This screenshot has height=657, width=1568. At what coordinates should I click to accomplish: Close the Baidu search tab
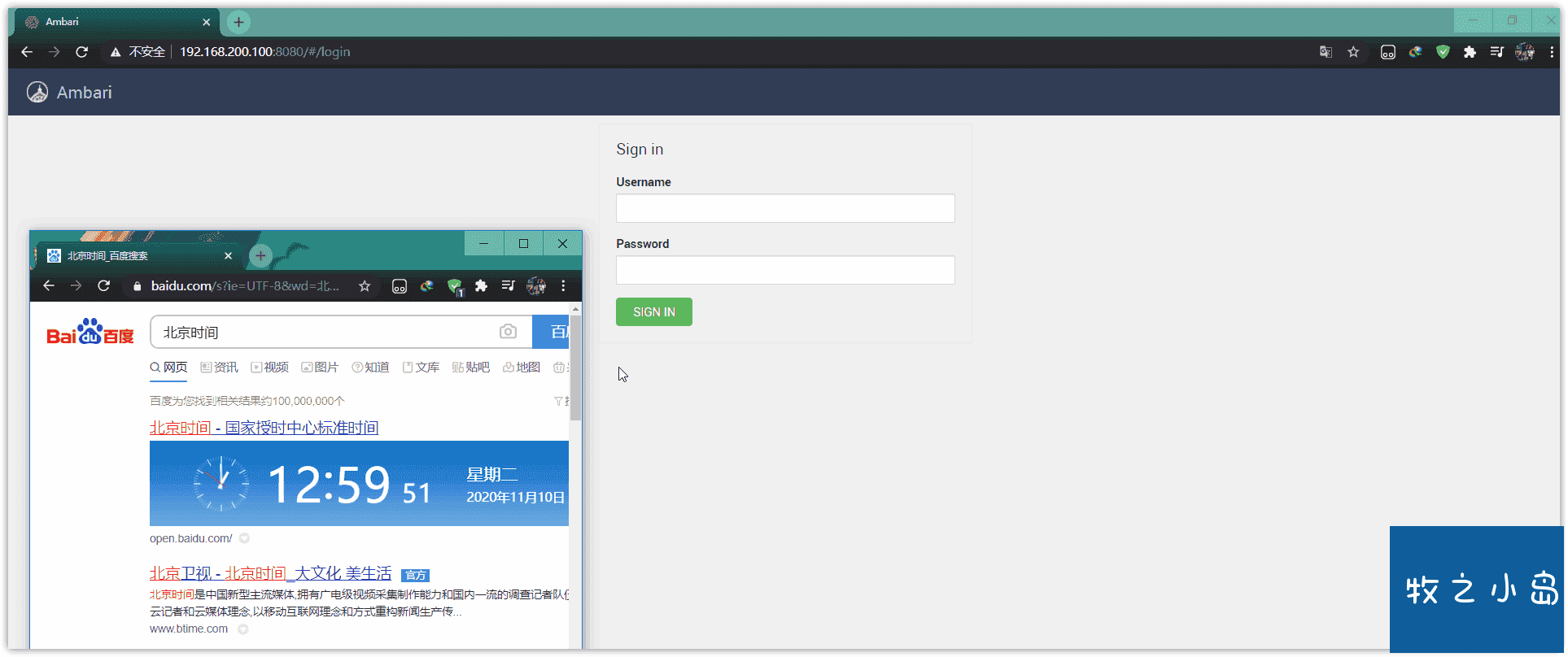pyautogui.click(x=228, y=255)
